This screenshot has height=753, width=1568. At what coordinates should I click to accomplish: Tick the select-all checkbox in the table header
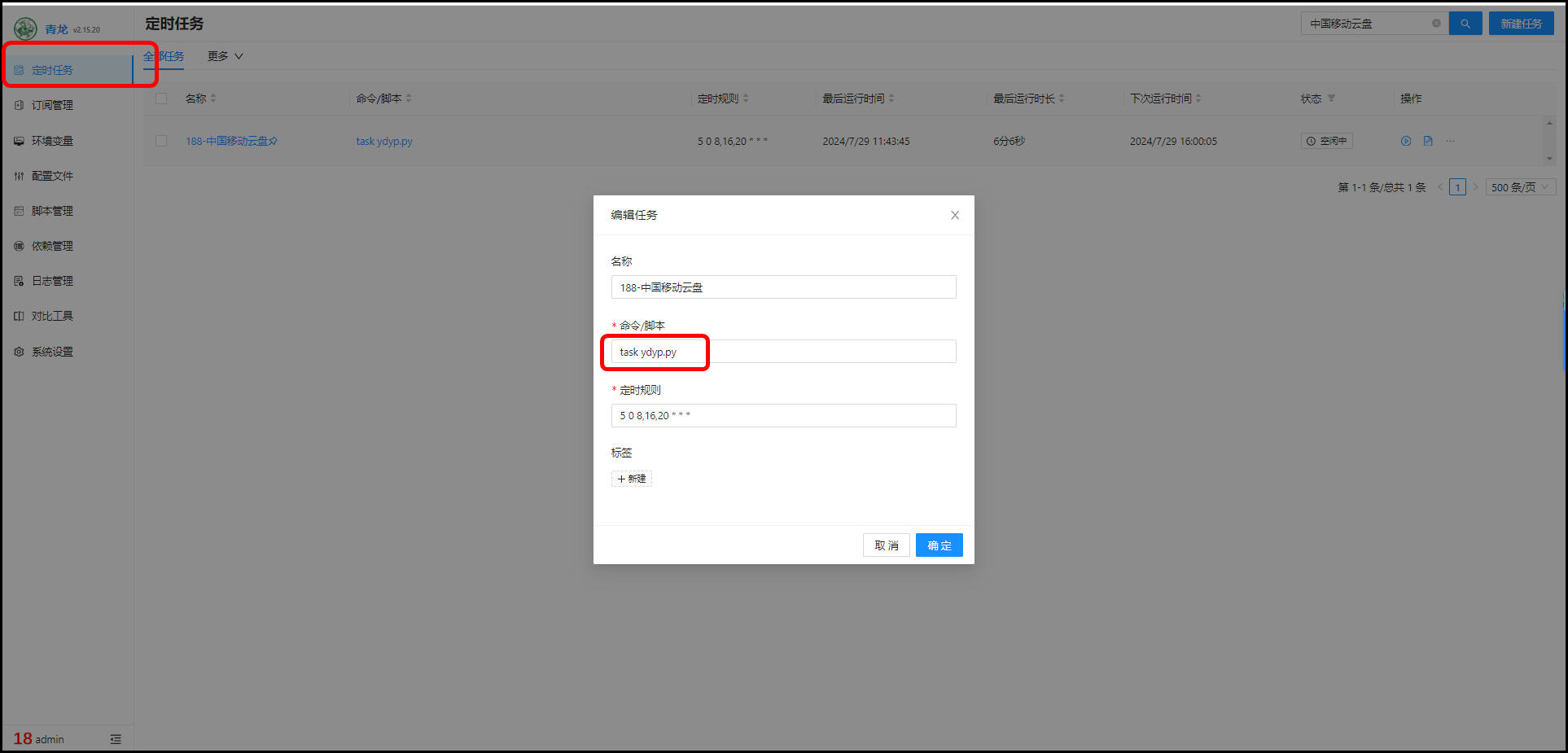161,99
